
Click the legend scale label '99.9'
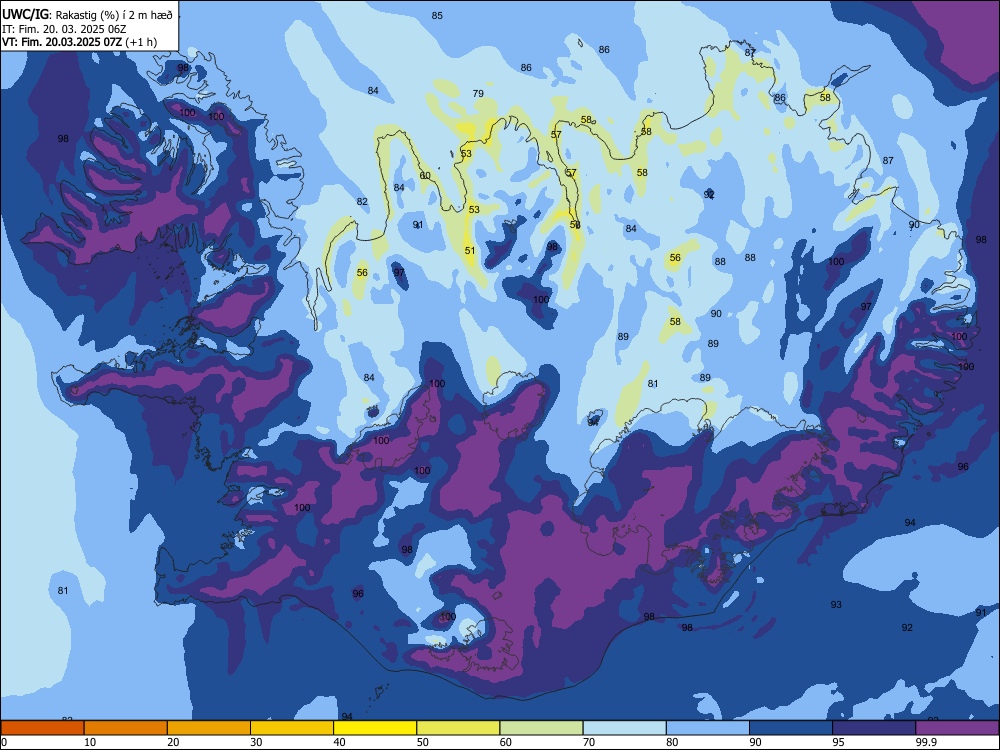coord(926,742)
